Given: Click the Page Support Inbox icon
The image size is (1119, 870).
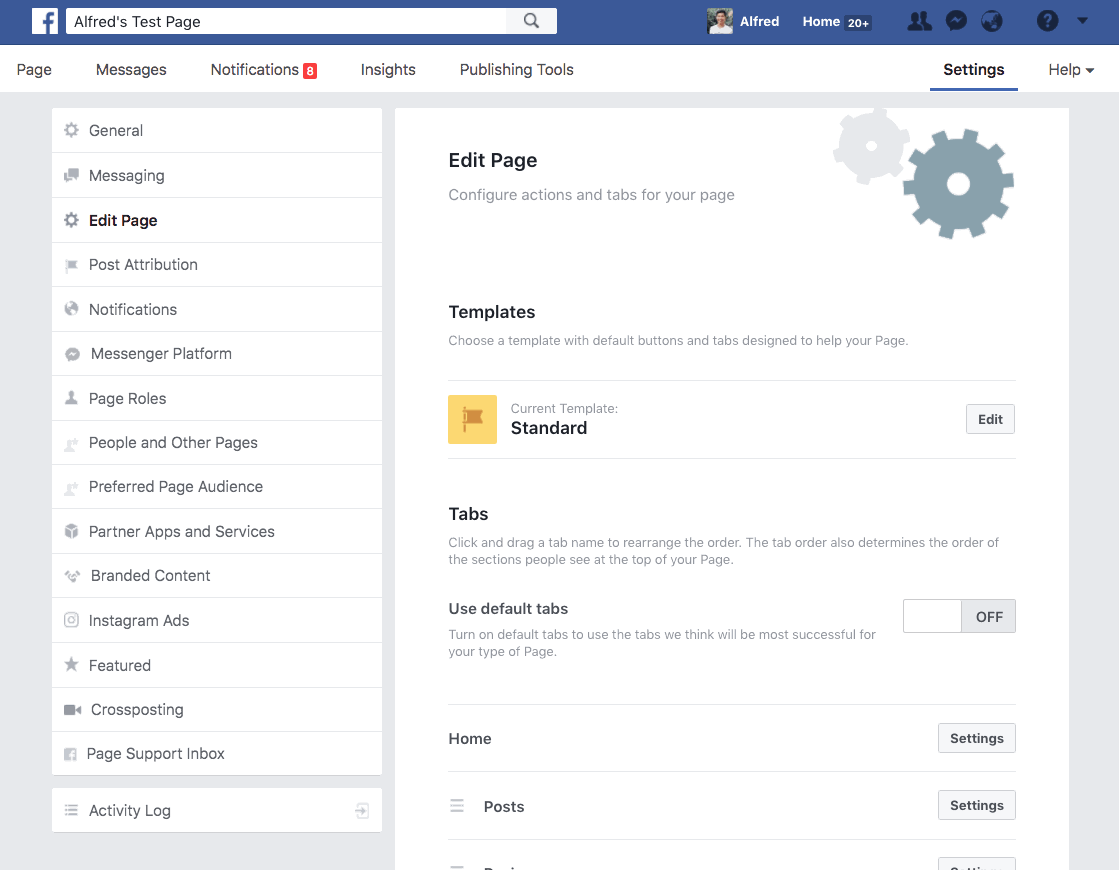Looking at the screenshot, I should 70,754.
